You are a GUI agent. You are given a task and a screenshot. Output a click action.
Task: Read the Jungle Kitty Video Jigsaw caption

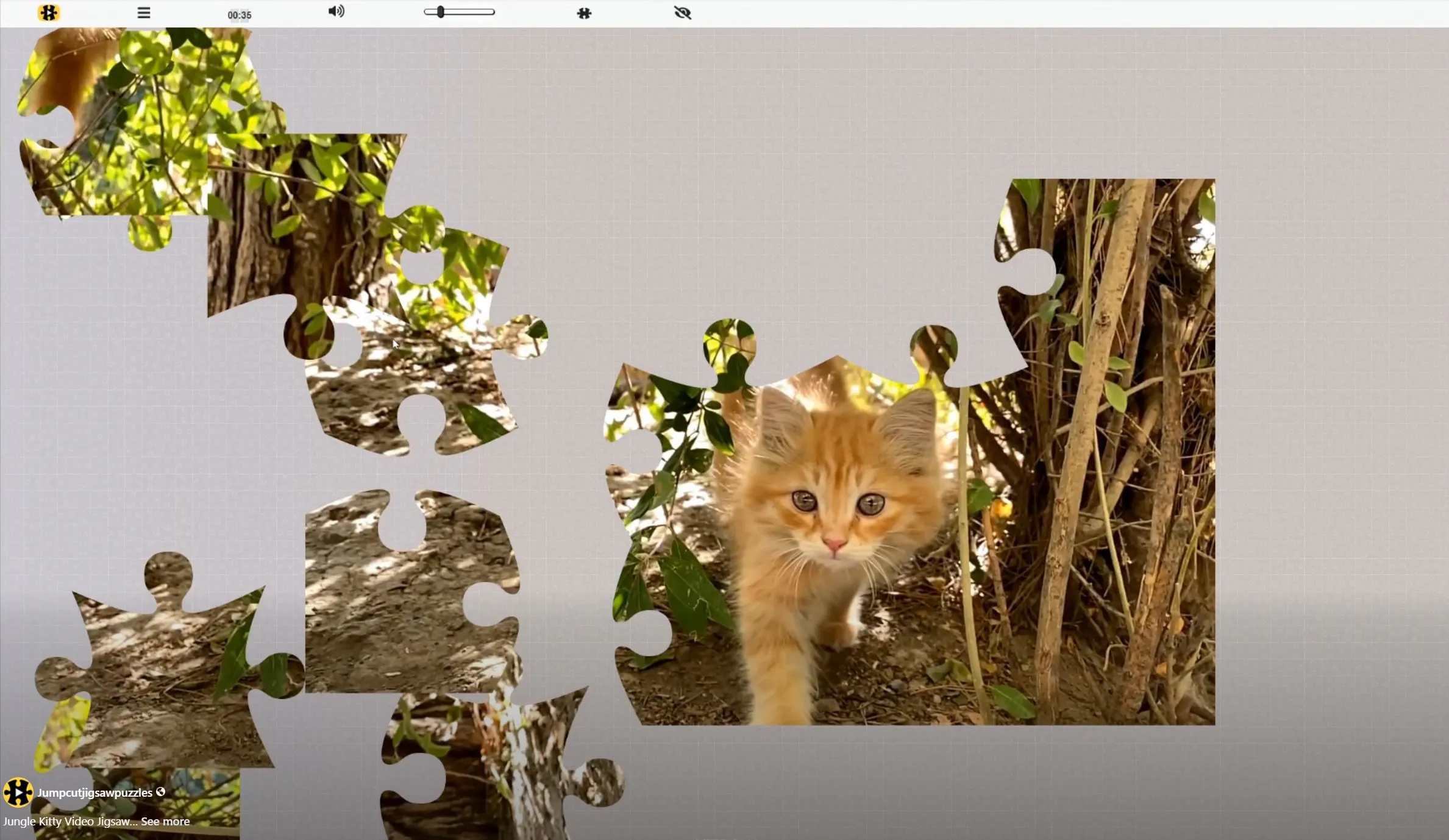70,821
